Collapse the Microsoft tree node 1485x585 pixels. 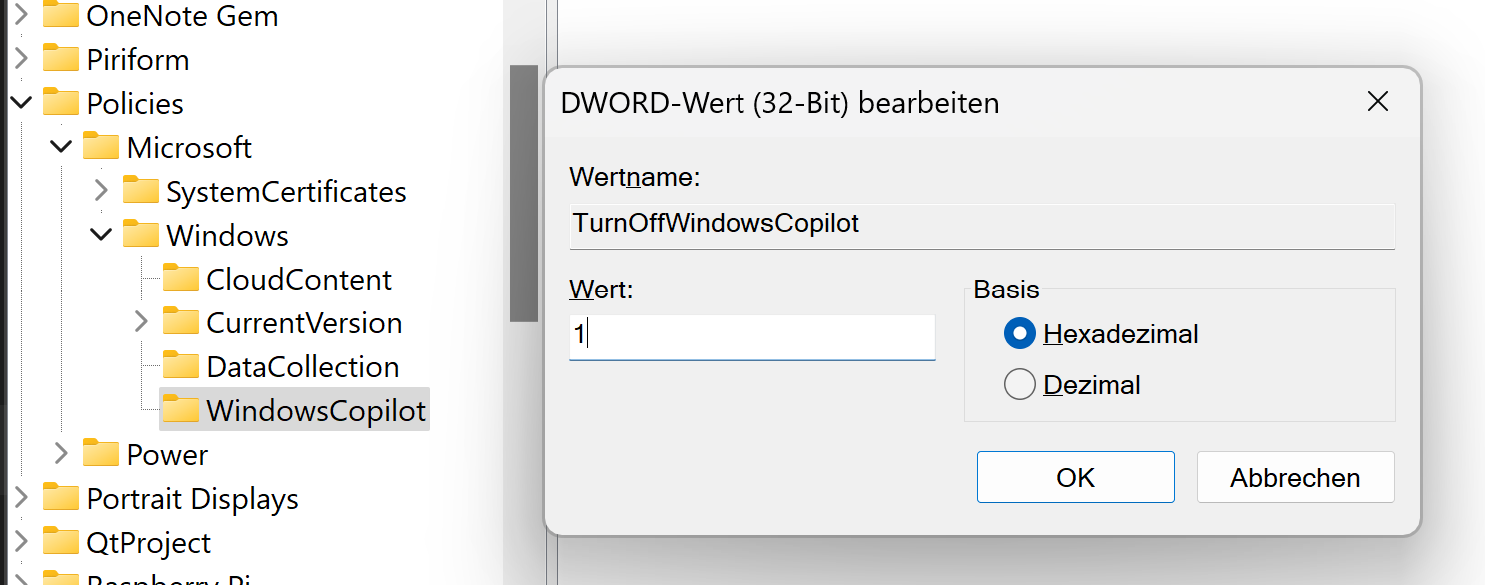[61, 147]
